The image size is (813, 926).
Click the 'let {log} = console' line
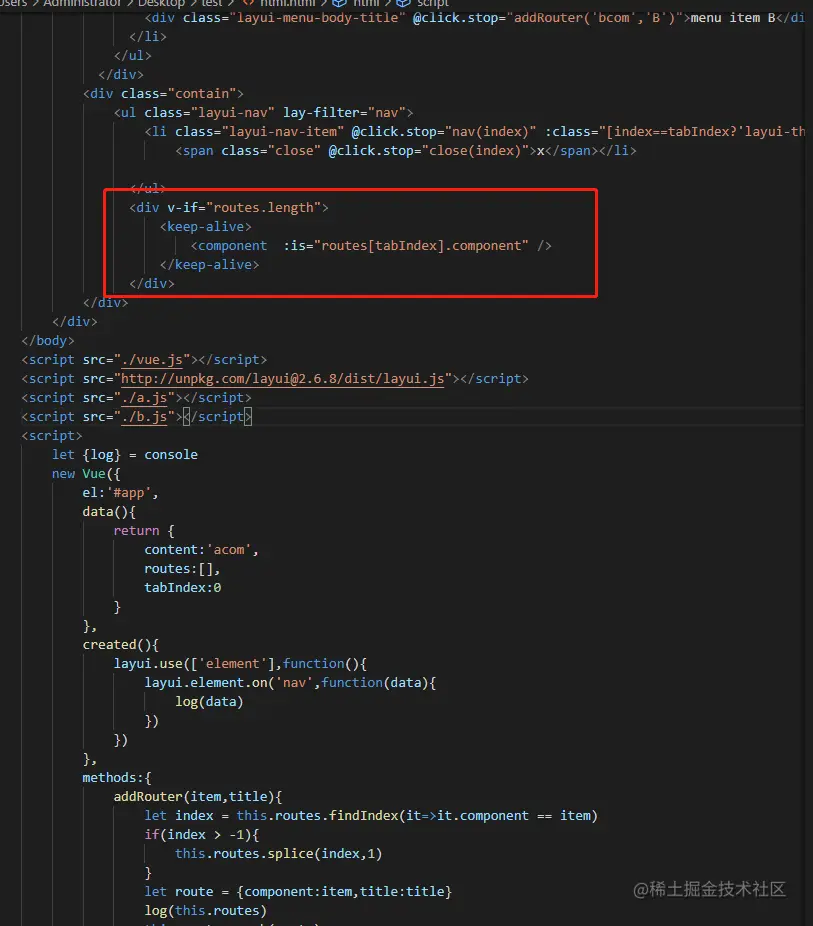coord(125,455)
